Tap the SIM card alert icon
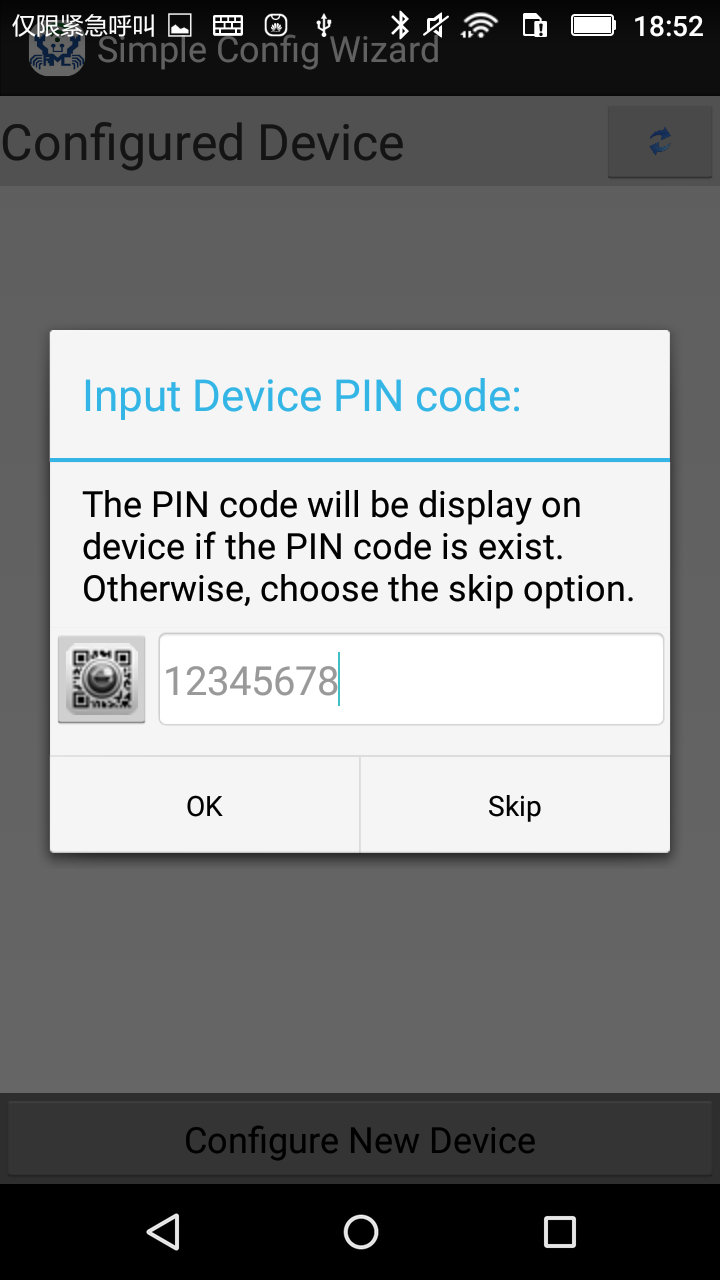Screen dimensions: 720x1280 535,26
